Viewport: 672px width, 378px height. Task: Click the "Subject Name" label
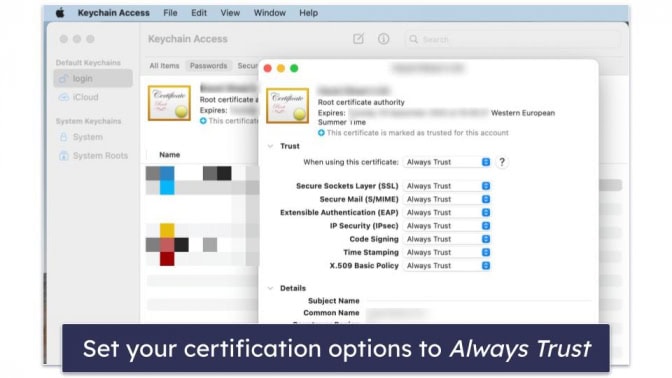[333, 301]
